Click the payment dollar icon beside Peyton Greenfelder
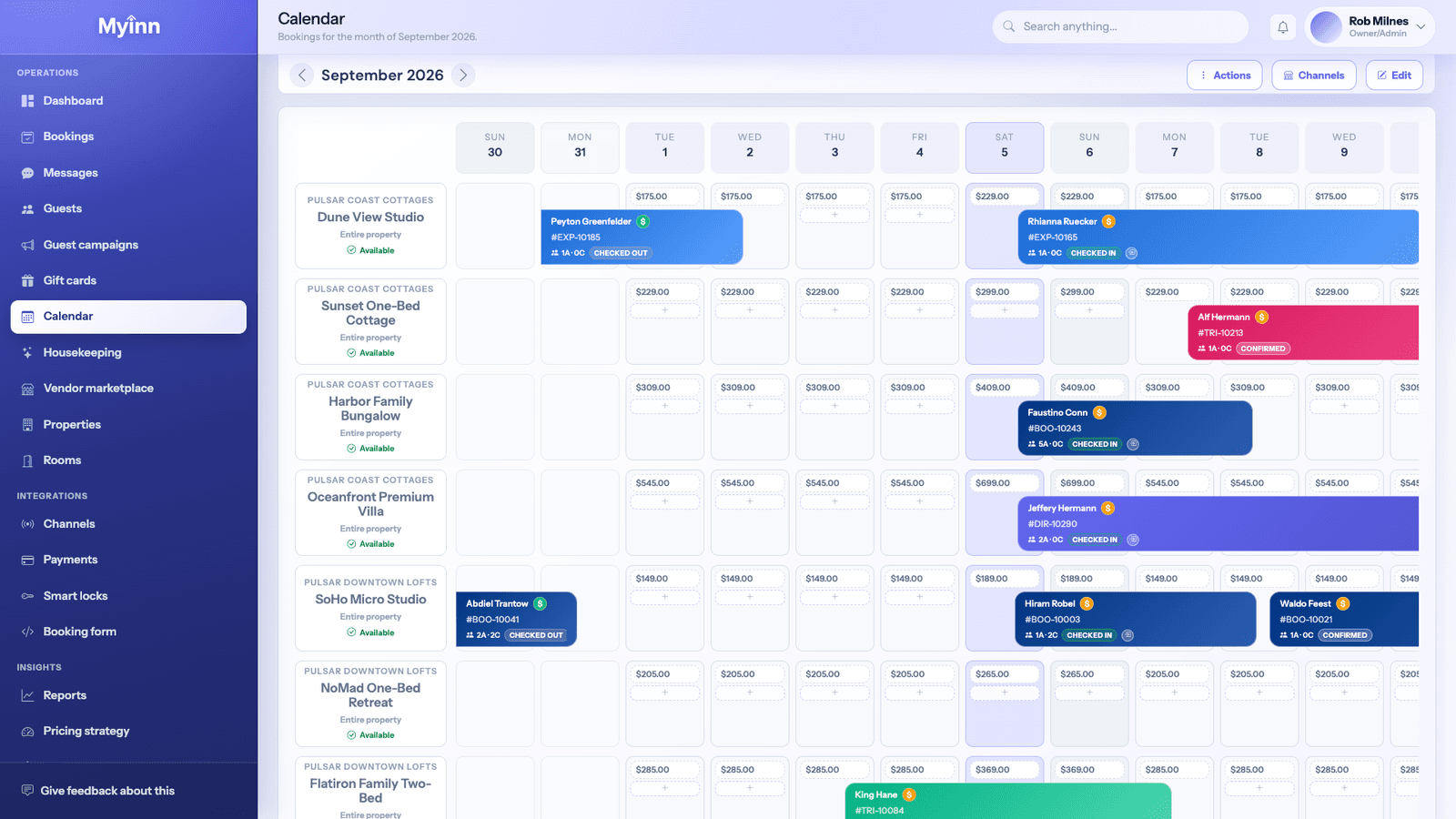This screenshot has width=1456, height=819. [x=643, y=222]
